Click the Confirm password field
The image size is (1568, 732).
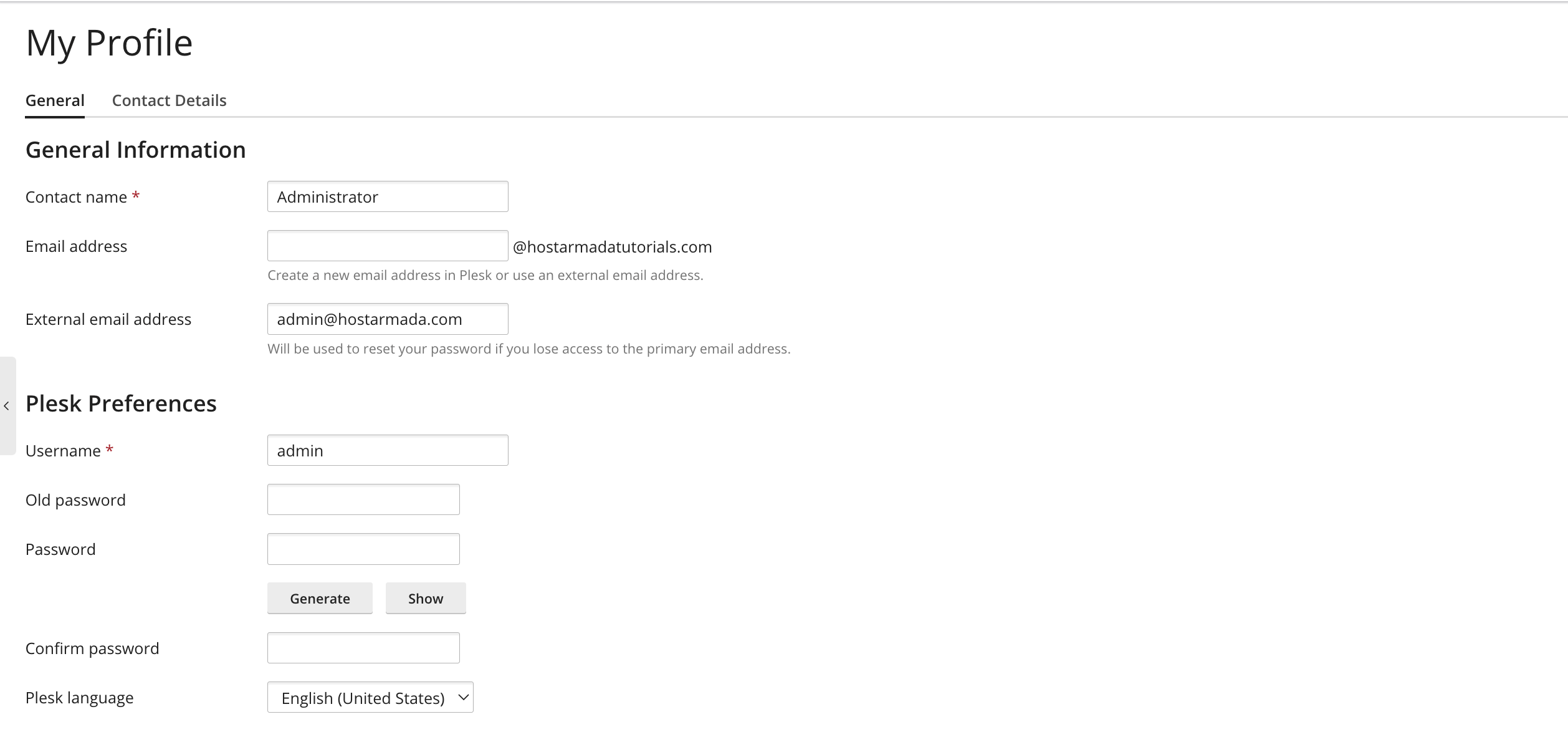pos(363,648)
